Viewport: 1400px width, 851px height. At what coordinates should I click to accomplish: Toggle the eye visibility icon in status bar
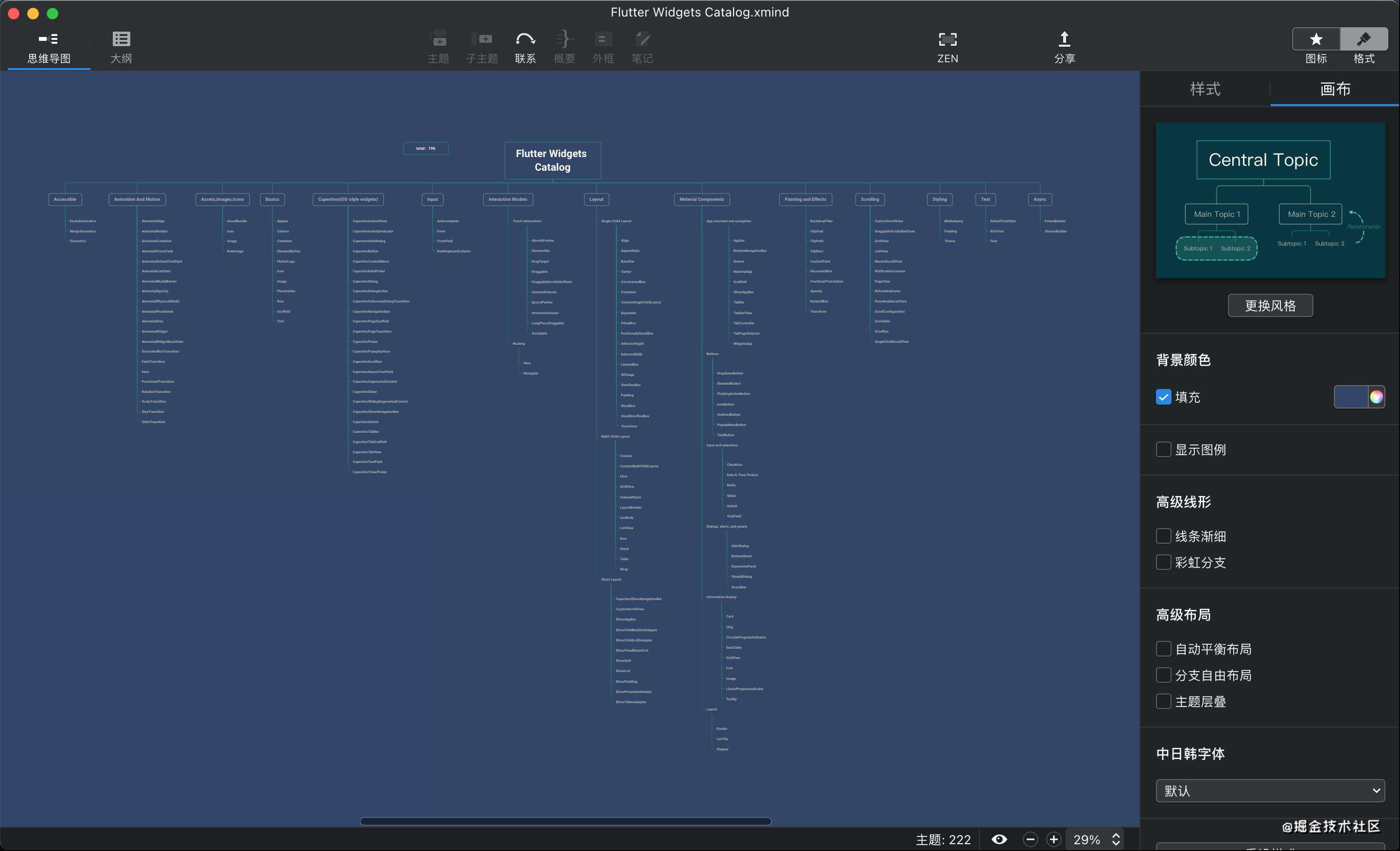click(999, 839)
